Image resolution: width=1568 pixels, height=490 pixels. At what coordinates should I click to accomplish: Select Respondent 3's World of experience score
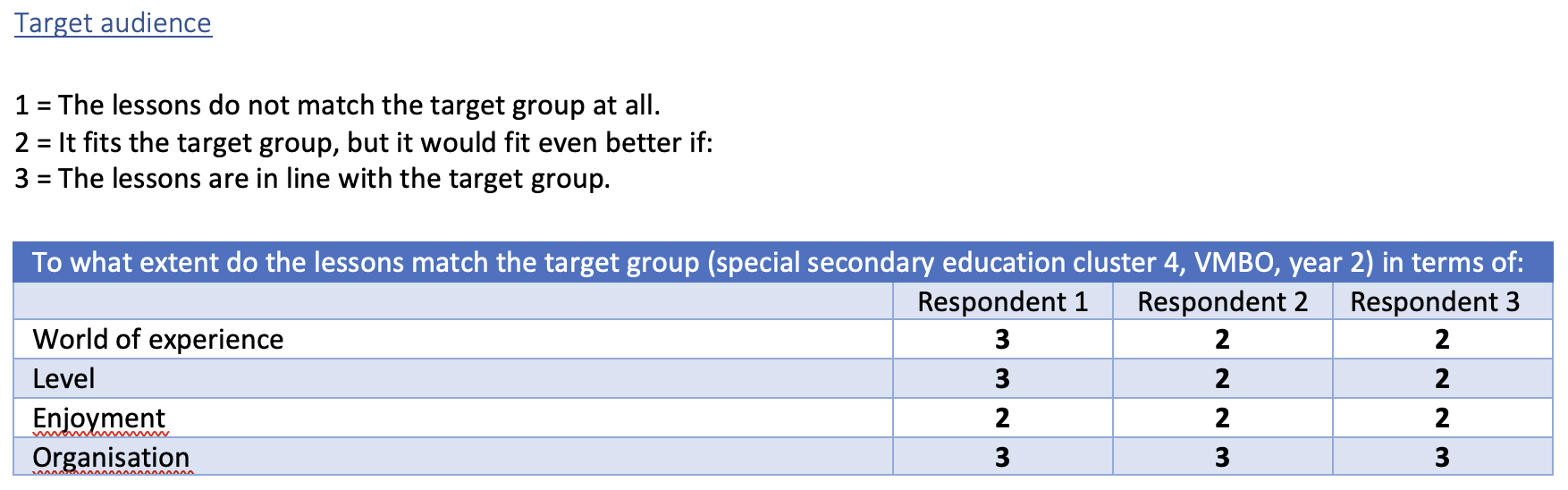click(x=1442, y=340)
